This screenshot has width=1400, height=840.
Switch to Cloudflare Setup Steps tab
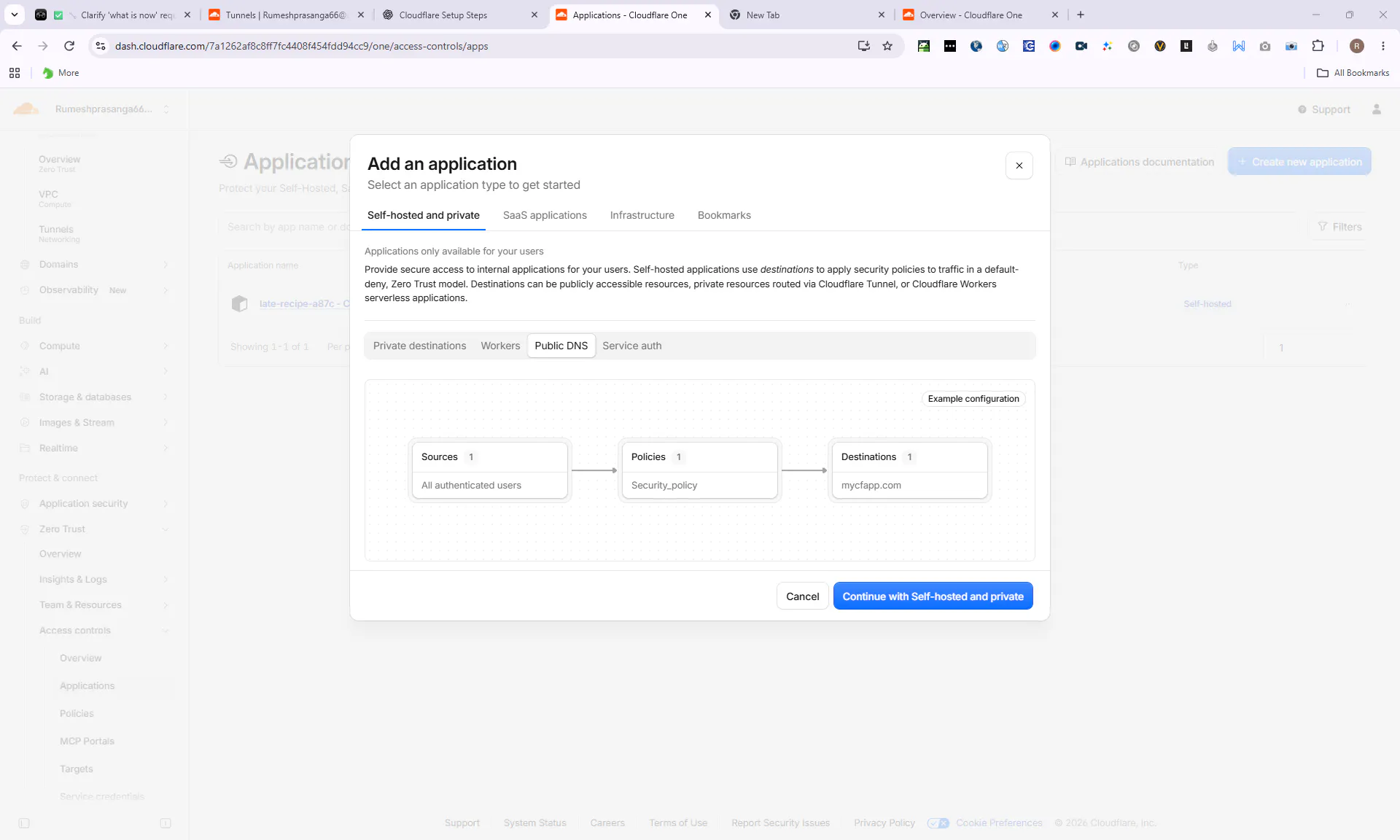(460, 15)
